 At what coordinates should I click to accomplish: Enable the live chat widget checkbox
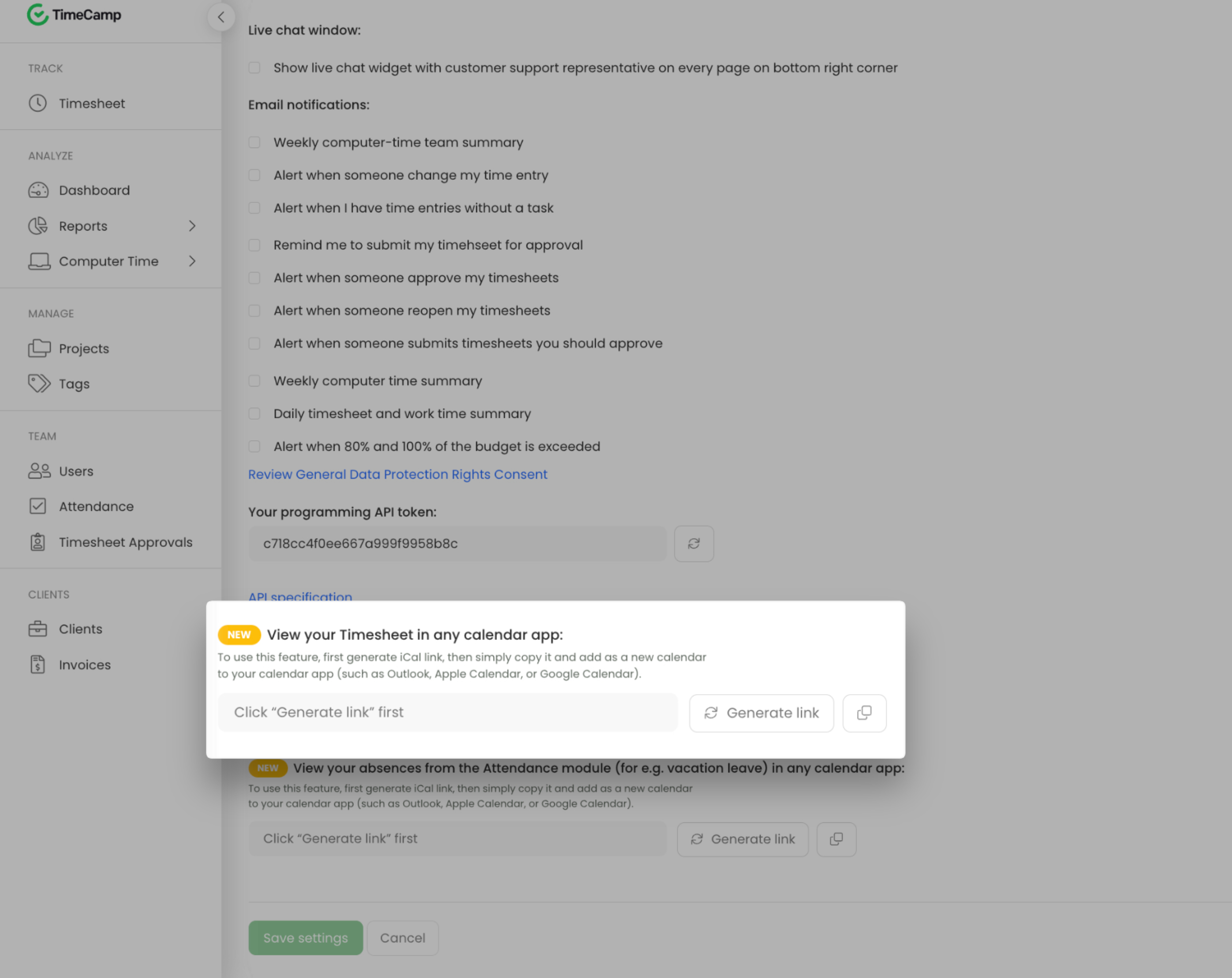(254, 68)
